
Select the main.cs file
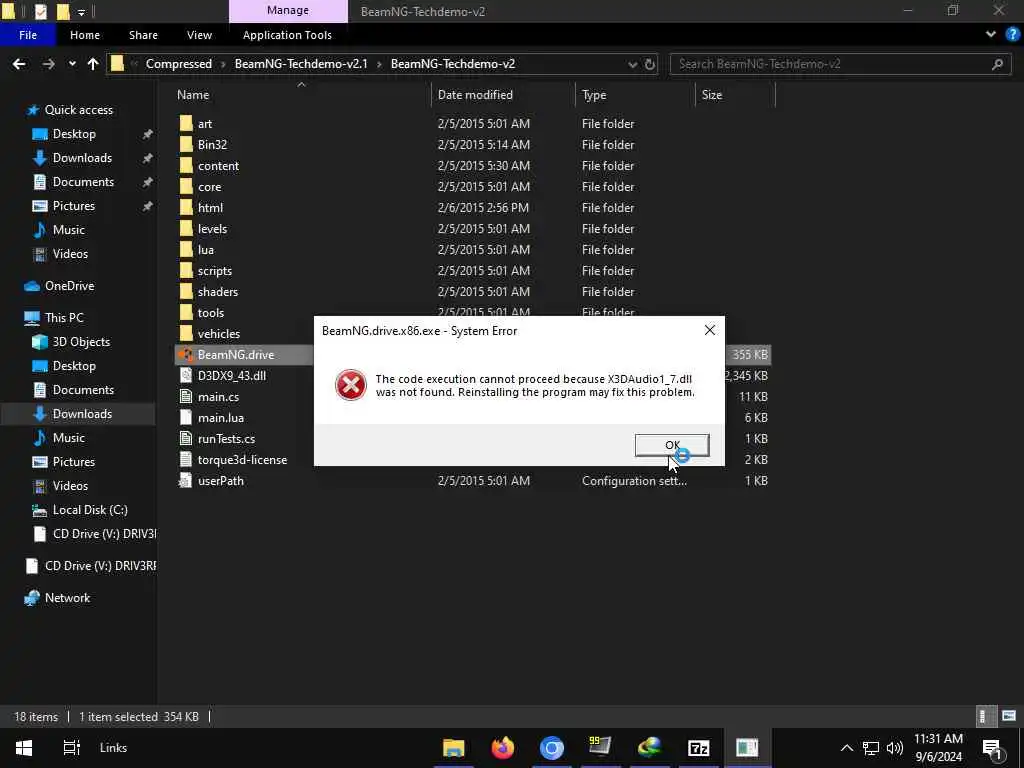click(218, 396)
